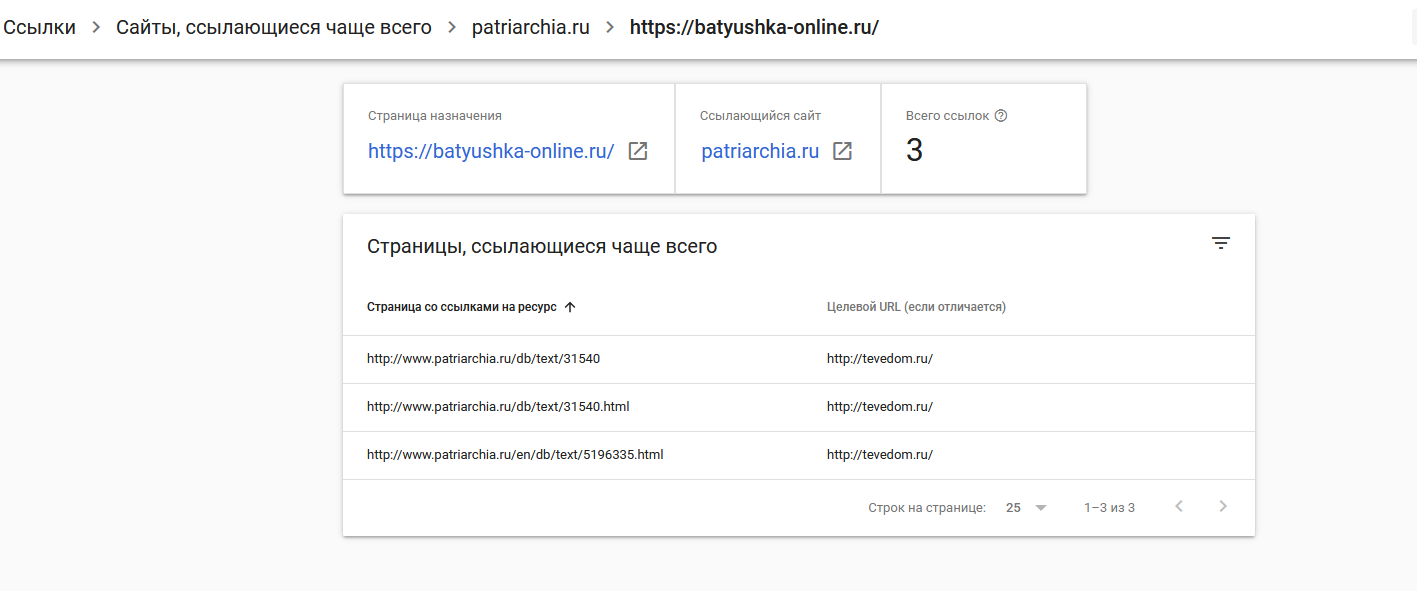Click the sort arrow on Страница со ссылками
Screen dimensions: 1417x591
570,307
